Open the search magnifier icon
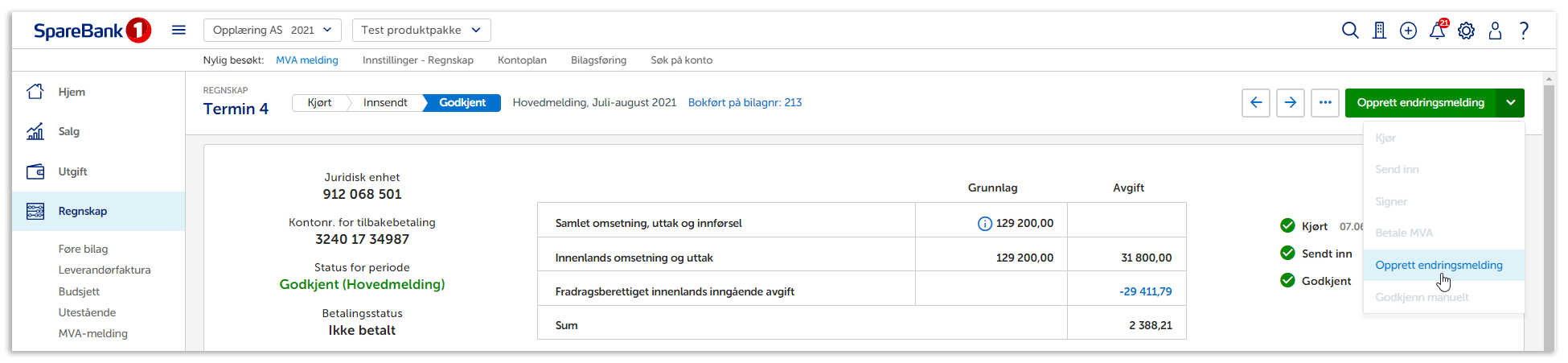Screen dimensions: 1568x363 (x=1350, y=31)
